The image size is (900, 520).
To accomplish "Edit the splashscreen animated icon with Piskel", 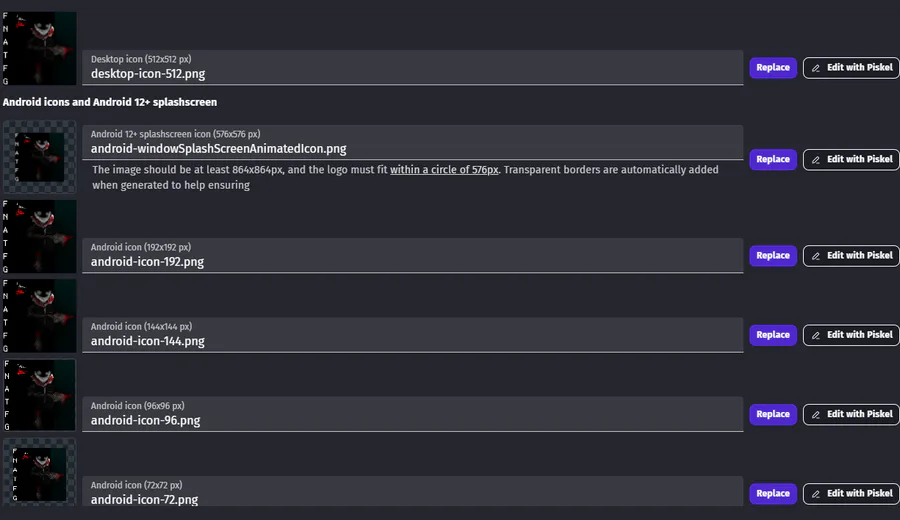I will coord(851,159).
